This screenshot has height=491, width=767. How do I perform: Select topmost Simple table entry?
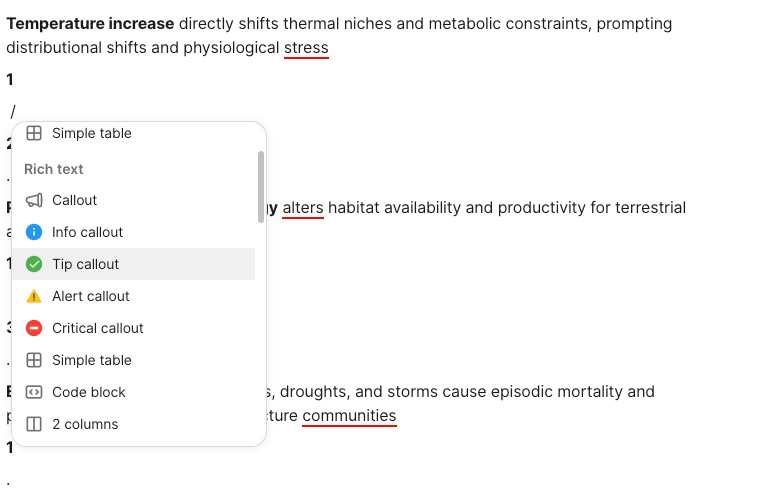[x=92, y=133]
